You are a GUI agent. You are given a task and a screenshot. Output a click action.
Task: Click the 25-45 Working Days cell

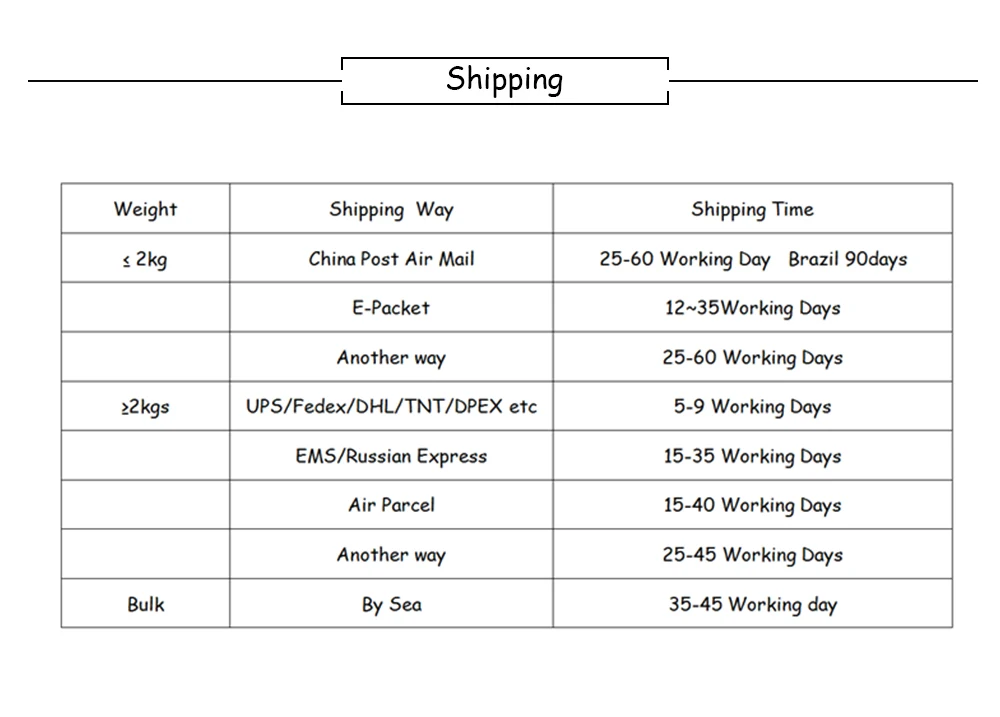(752, 555)
